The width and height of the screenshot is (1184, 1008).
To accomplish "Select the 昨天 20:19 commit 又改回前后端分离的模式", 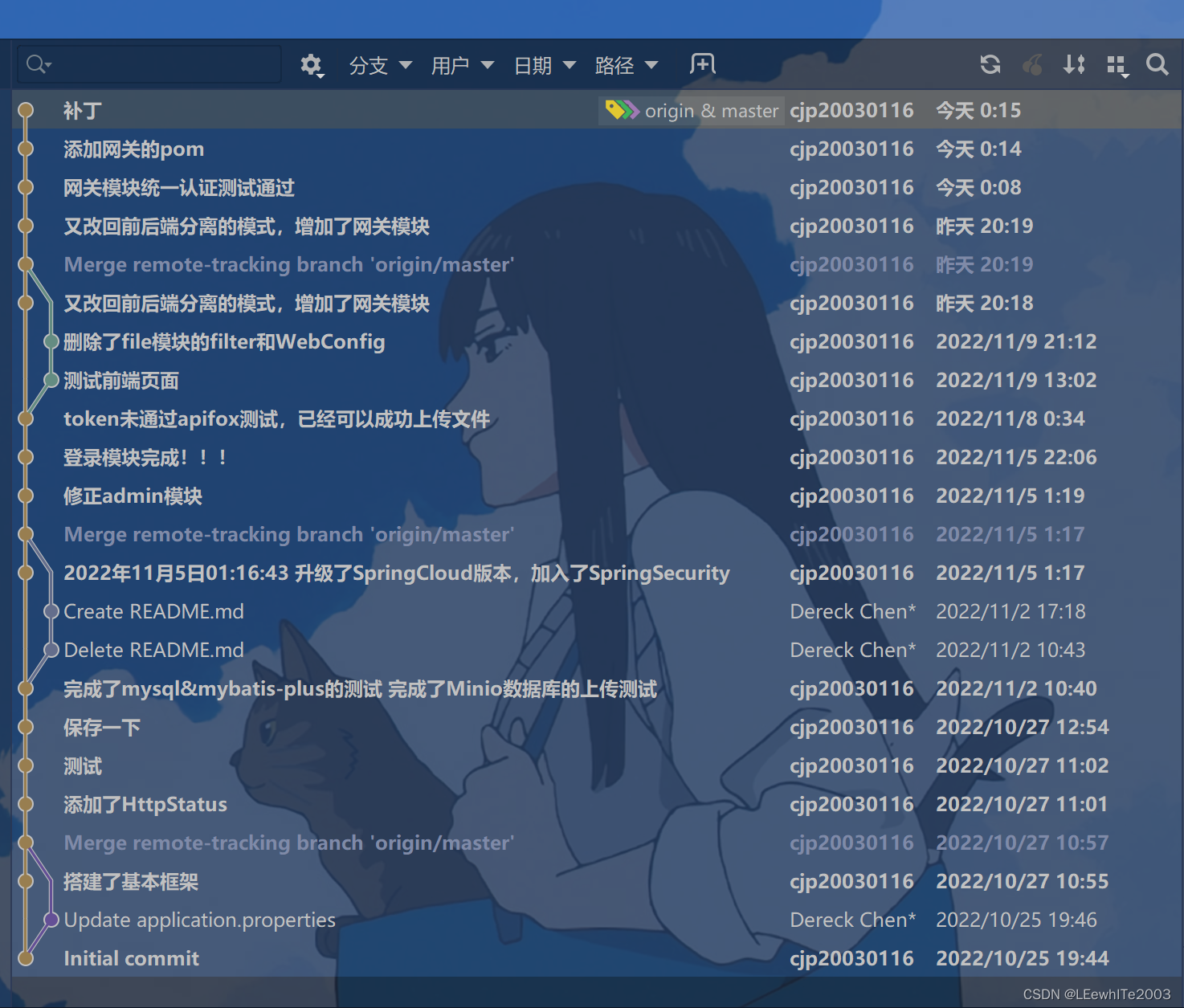I will [597, 226].
